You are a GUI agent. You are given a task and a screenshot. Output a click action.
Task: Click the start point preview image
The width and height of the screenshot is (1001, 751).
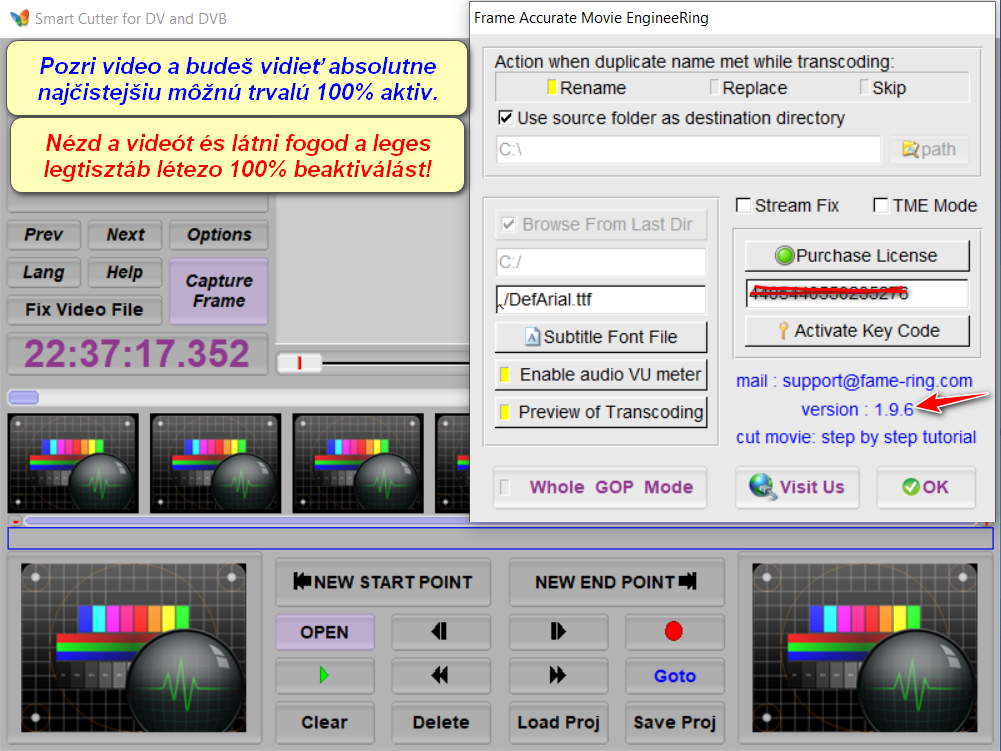click(133, 648)
